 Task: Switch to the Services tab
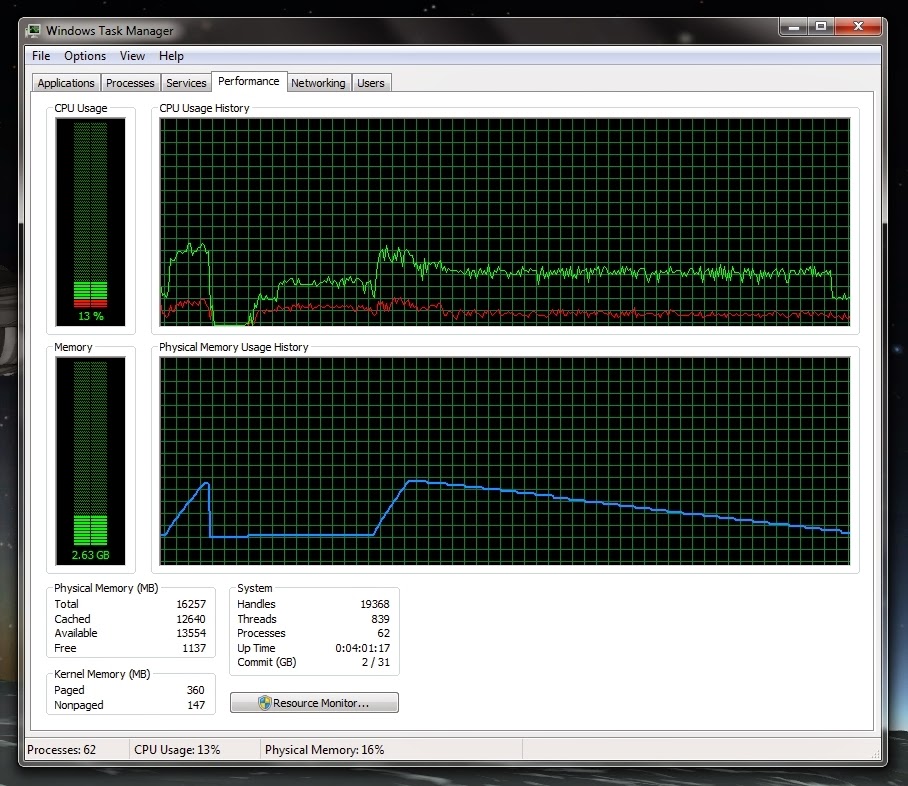pos(186,83)
